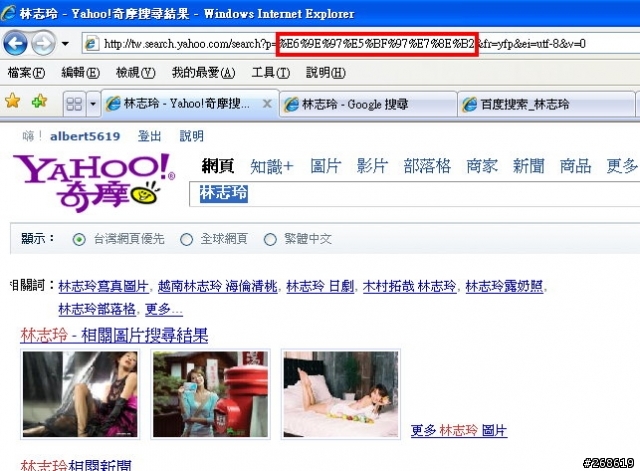Image resolution: width=640 pixels, height=471 pixels.
Task: Open the 我的最愛(A) menu
Action: 203,73
